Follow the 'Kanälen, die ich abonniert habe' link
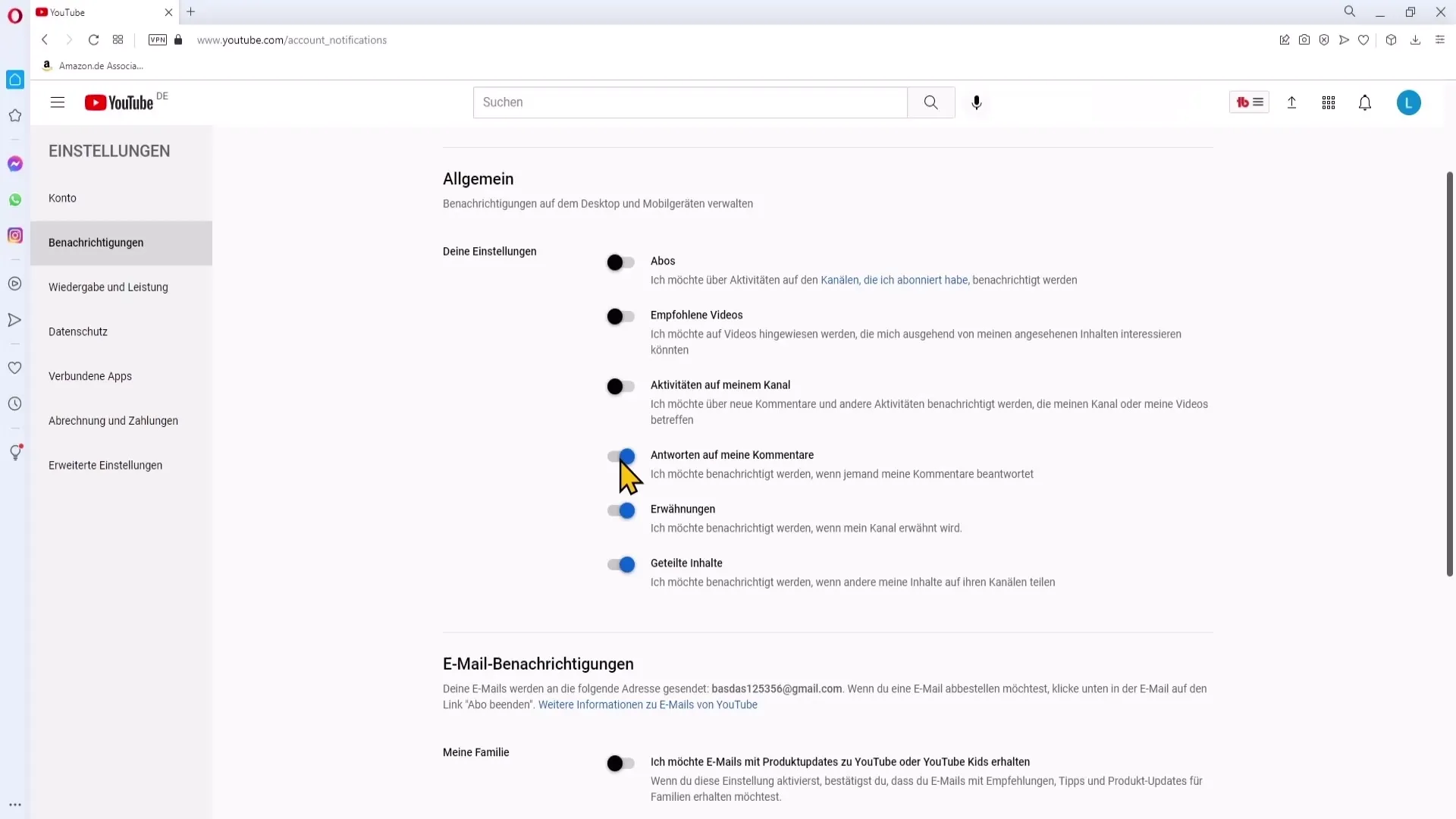 [894, 281]
